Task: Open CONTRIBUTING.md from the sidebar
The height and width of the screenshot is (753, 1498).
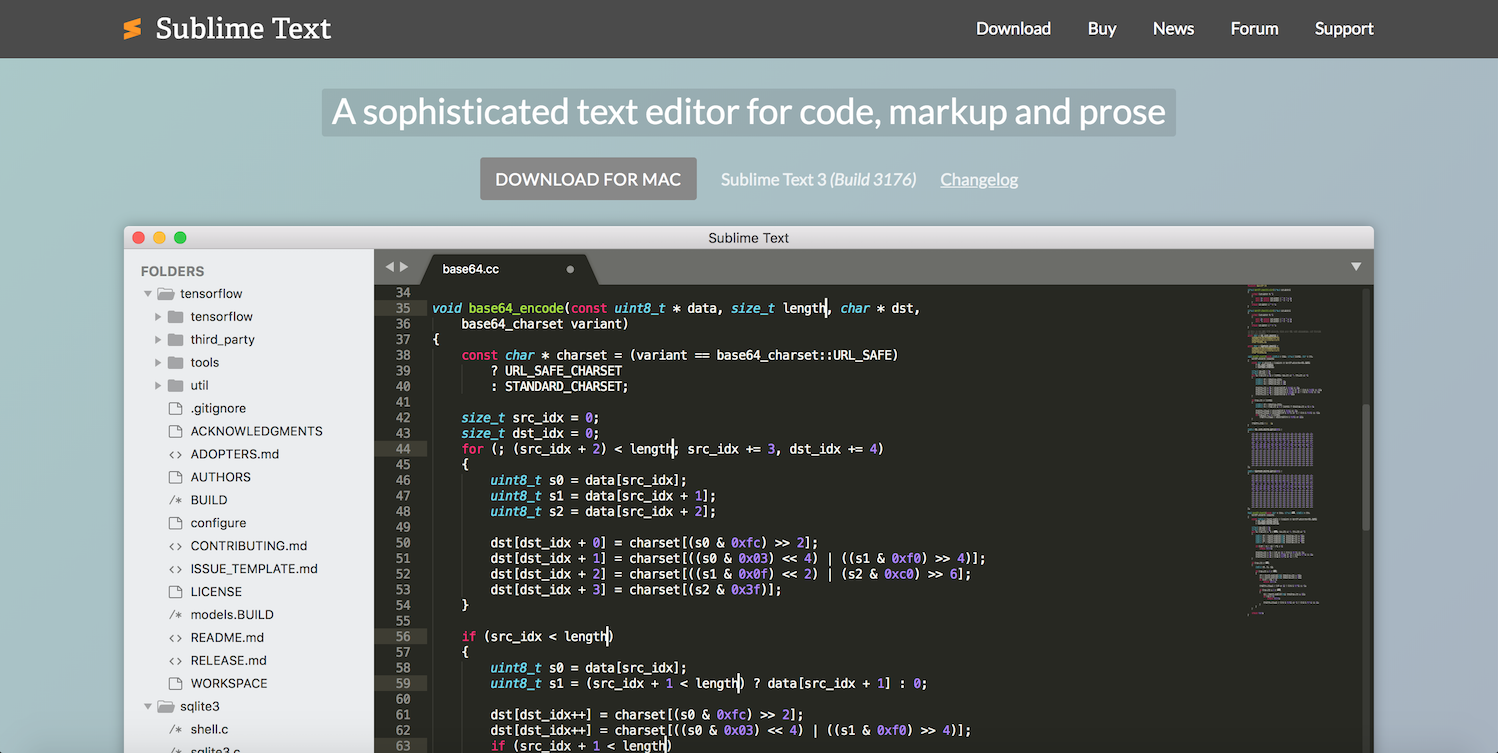Action: click(249, 547)
